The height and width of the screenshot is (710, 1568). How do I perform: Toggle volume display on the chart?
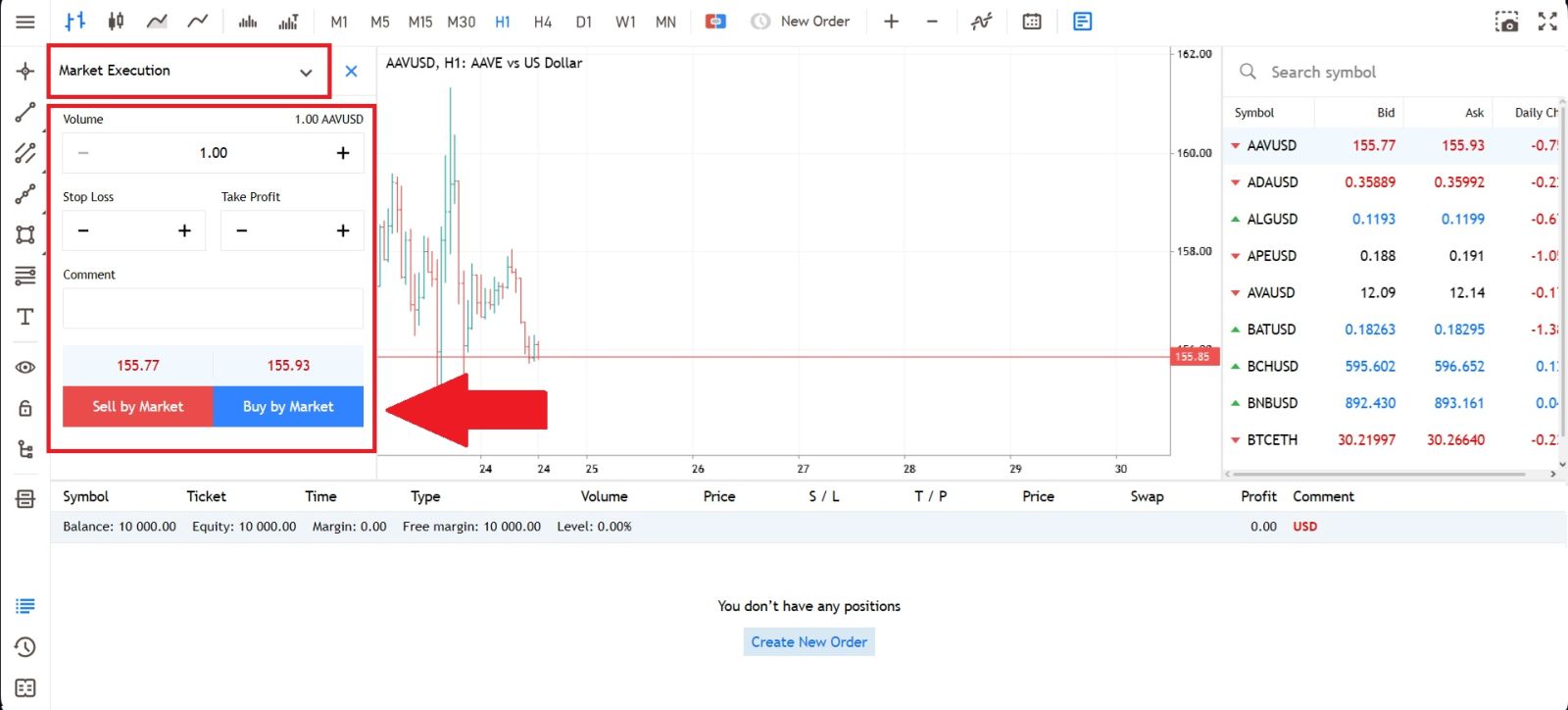[246, 21]
